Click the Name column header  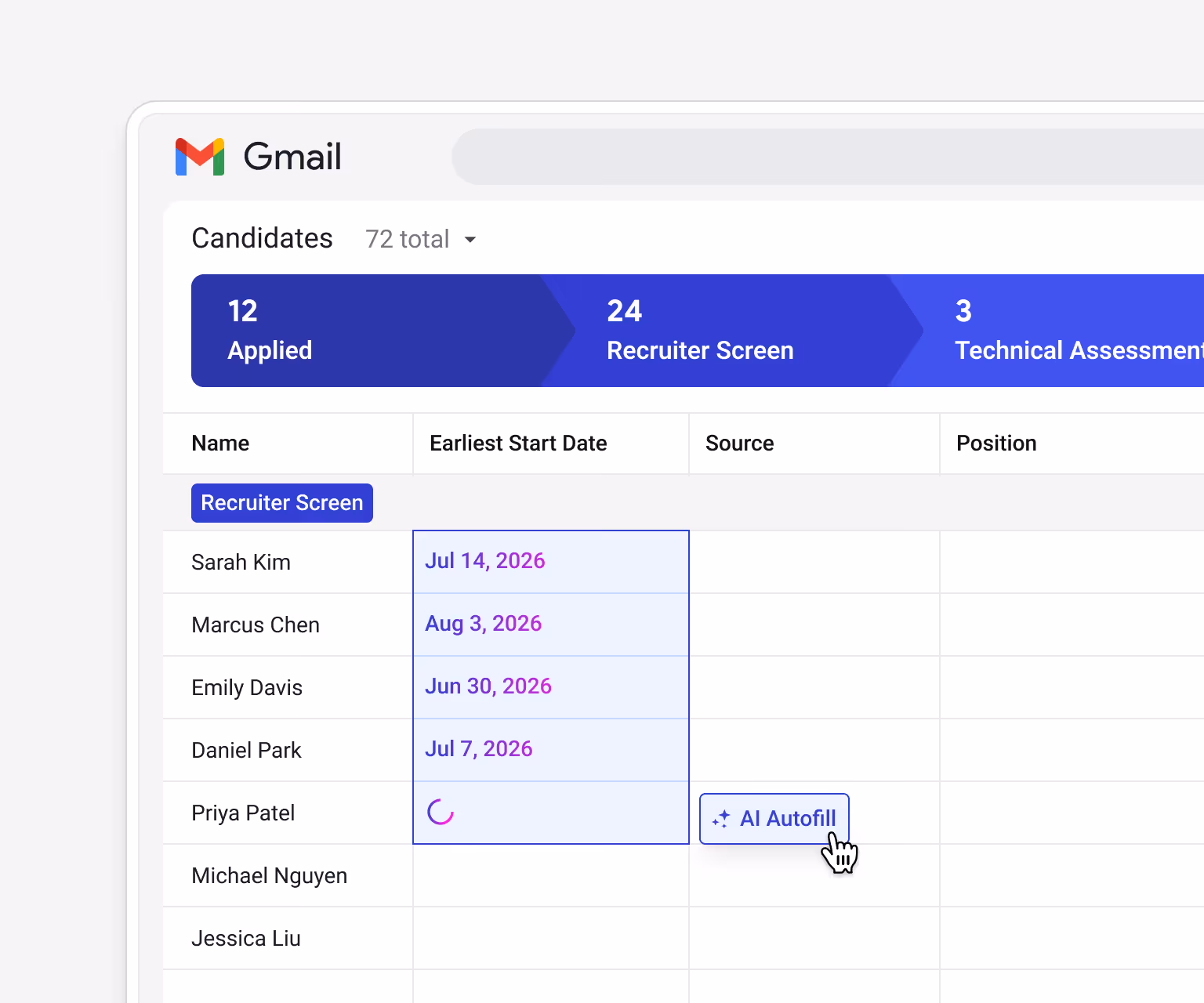coord(288,444)
